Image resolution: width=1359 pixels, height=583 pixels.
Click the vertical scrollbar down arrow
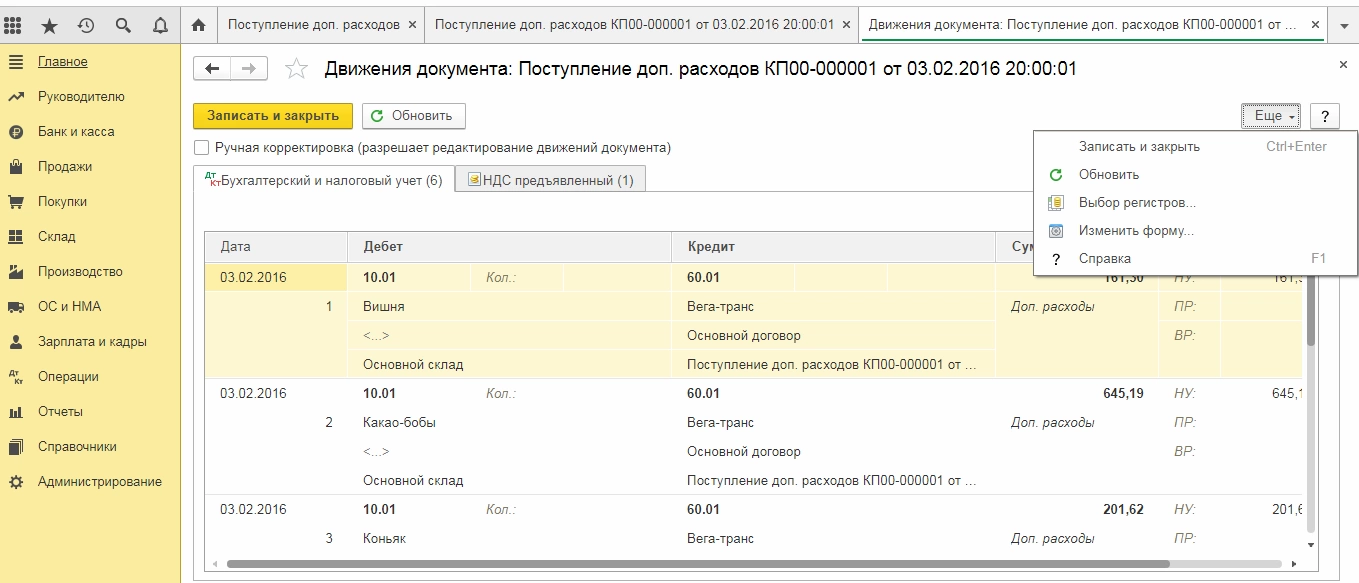point(1311,545)
